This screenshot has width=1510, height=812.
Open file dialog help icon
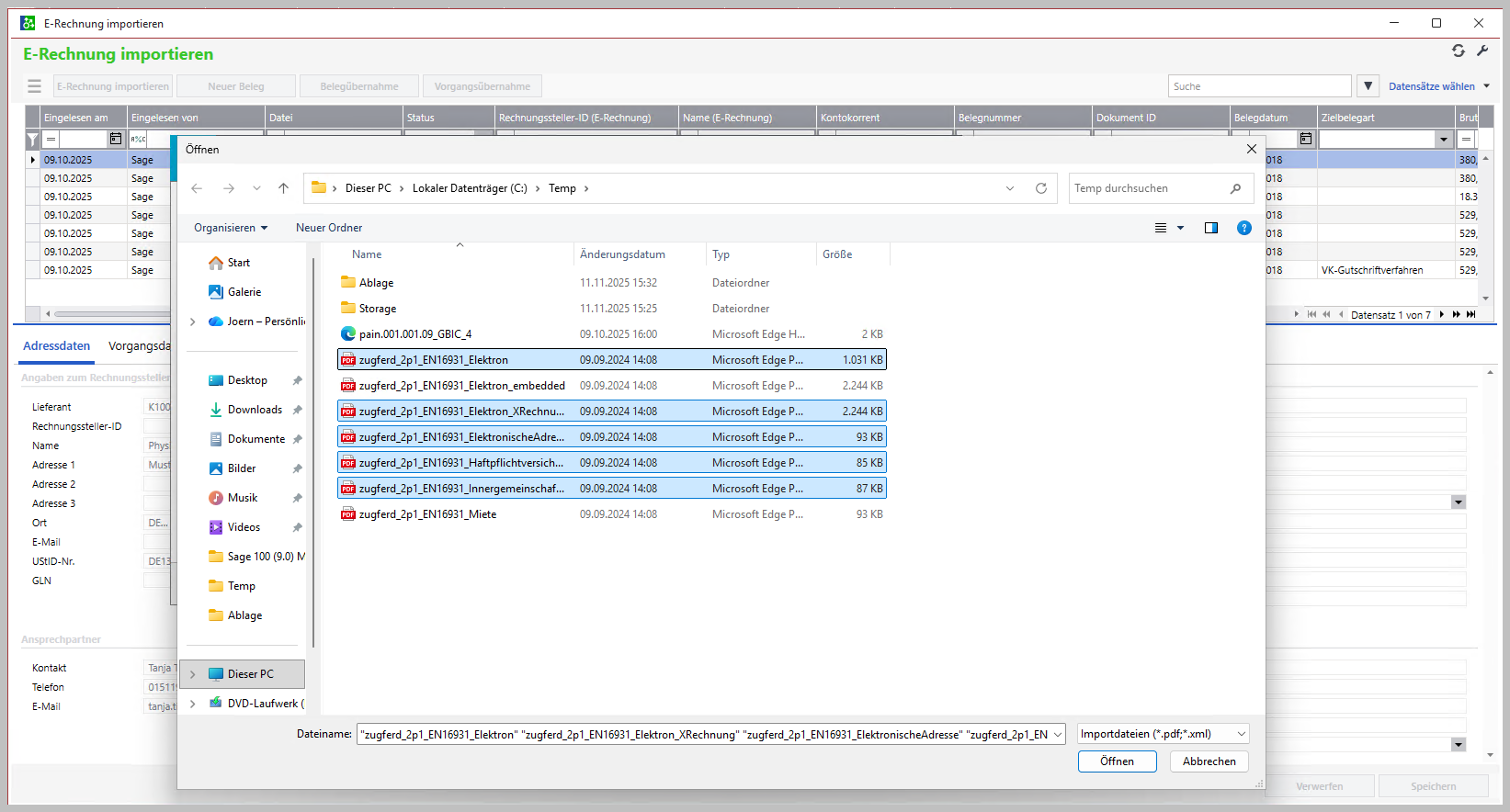tap(1243, 228)
